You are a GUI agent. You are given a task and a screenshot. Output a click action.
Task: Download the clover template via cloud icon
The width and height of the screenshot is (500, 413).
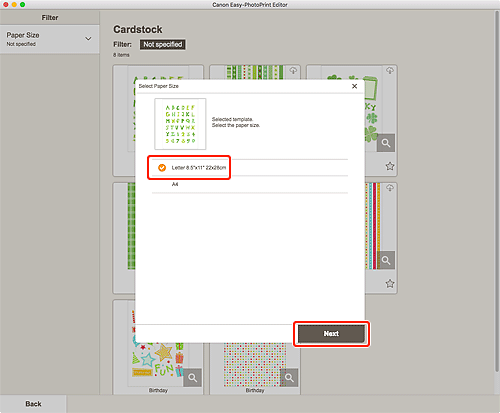(x=390, y=71)
